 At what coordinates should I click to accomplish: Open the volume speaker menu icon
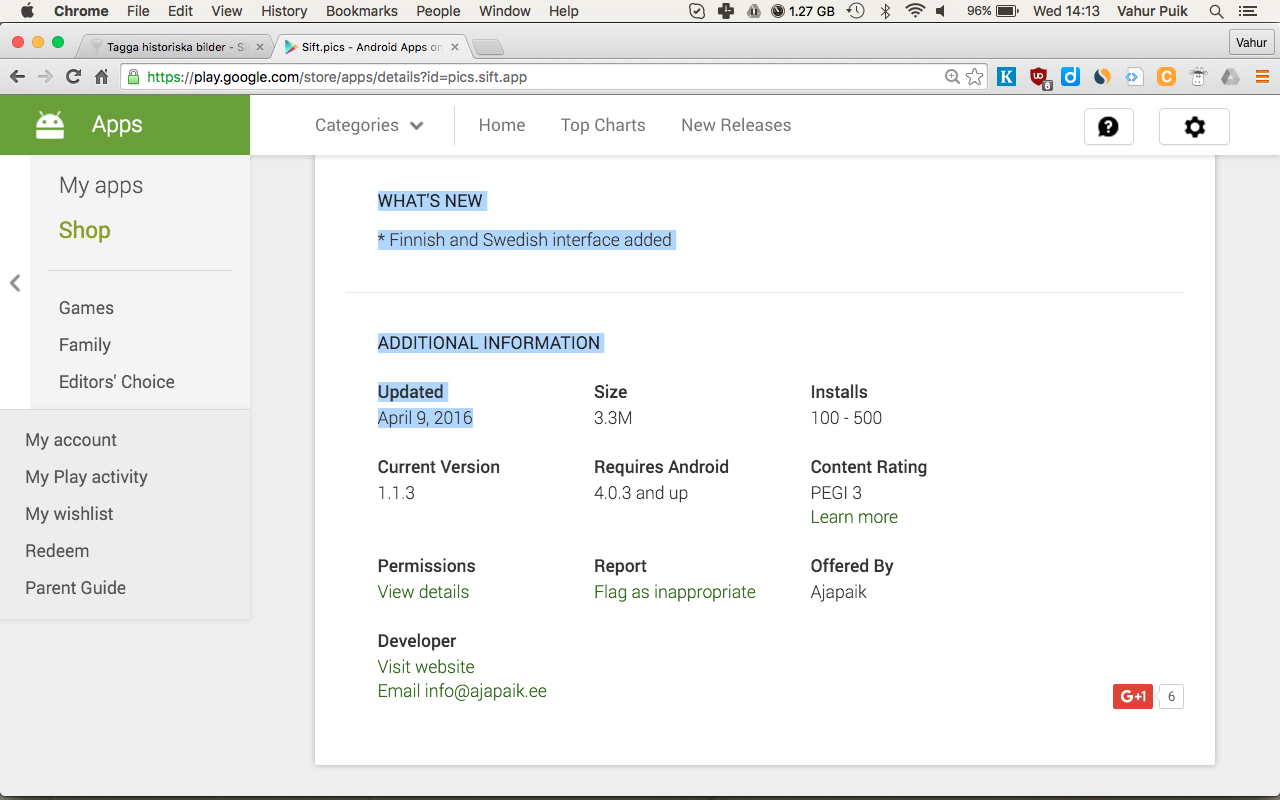coord(941,11)
